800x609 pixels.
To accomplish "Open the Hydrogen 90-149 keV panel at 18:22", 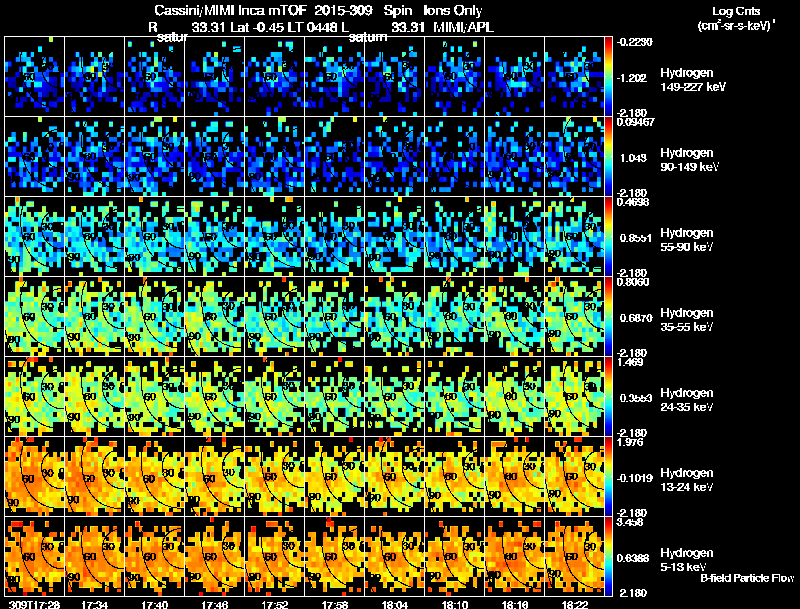I will pyautogui.click(x=574, y=157).
